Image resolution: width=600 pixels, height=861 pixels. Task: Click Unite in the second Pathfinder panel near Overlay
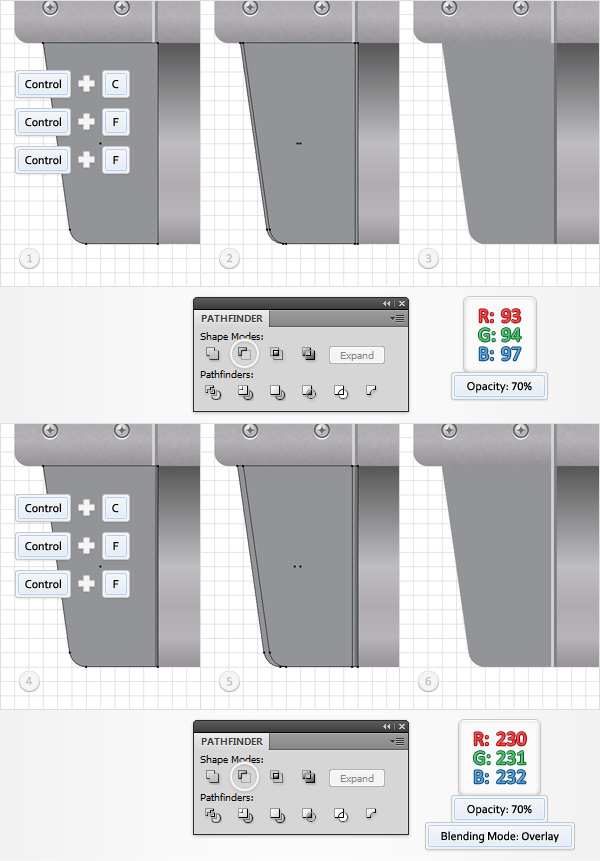pos(212,777)
